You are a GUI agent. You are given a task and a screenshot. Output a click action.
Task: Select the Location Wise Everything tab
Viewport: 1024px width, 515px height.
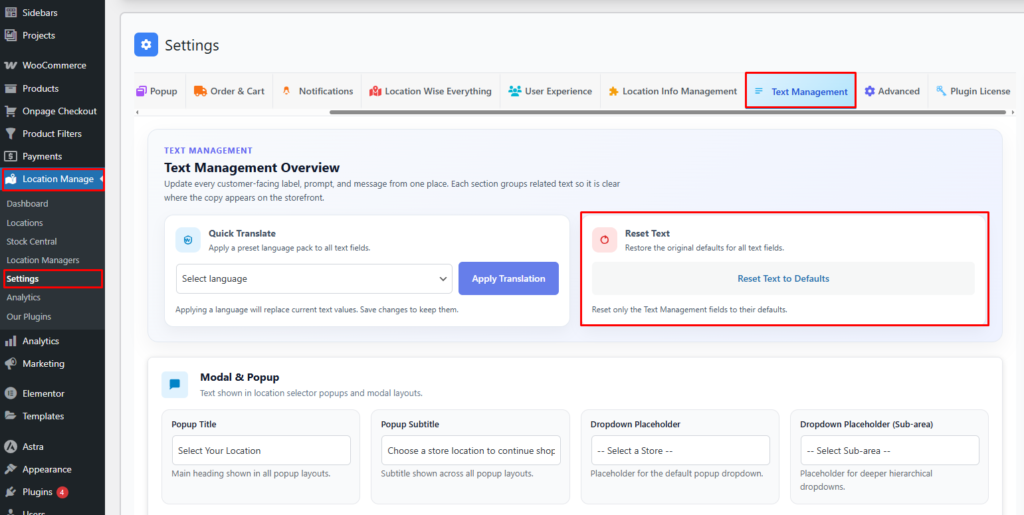click(431, 91)
